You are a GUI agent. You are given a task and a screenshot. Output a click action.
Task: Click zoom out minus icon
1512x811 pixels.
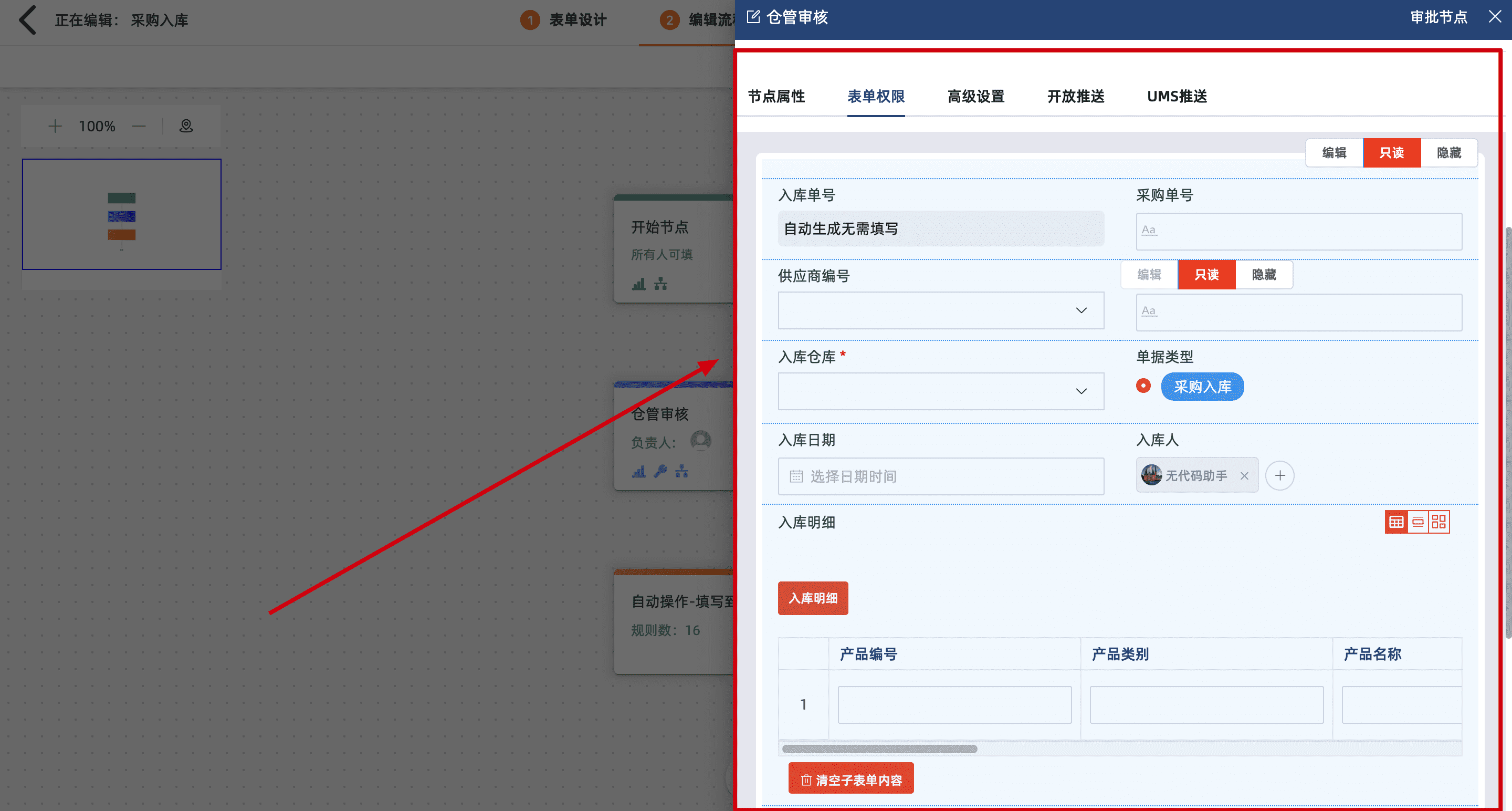click(139, 126)
